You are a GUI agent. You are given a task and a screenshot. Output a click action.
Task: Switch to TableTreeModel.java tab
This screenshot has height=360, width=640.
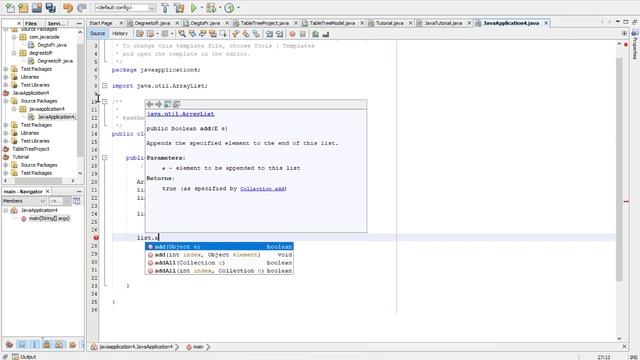(332, 23)
